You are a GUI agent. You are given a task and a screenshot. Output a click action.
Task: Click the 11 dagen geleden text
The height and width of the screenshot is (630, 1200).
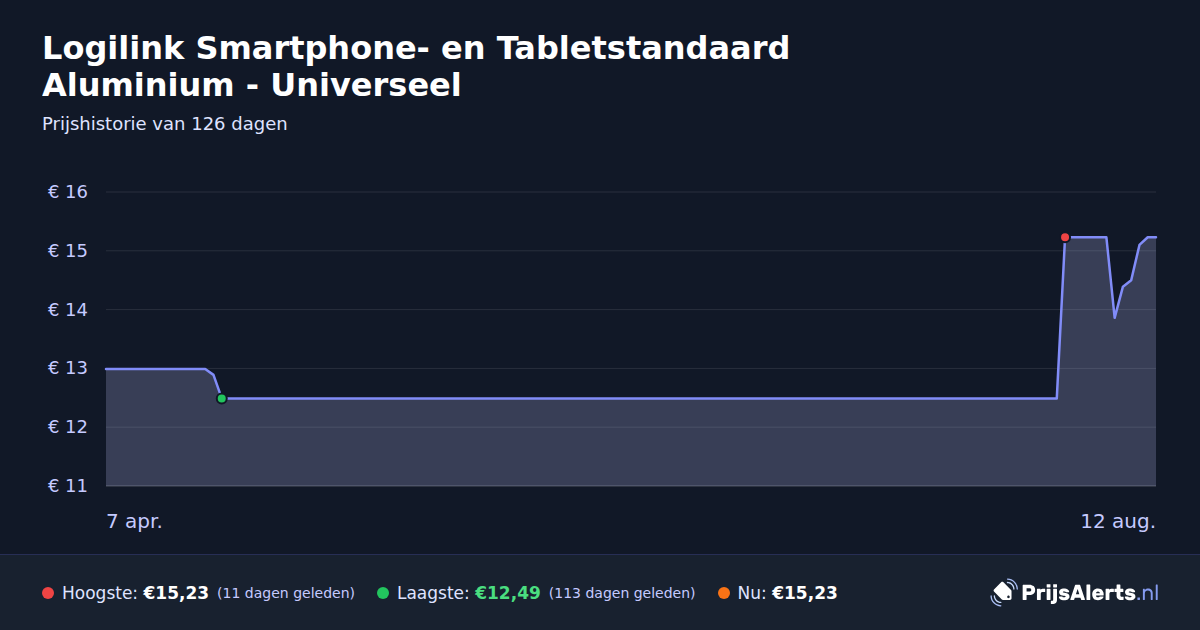click(286, 593)
